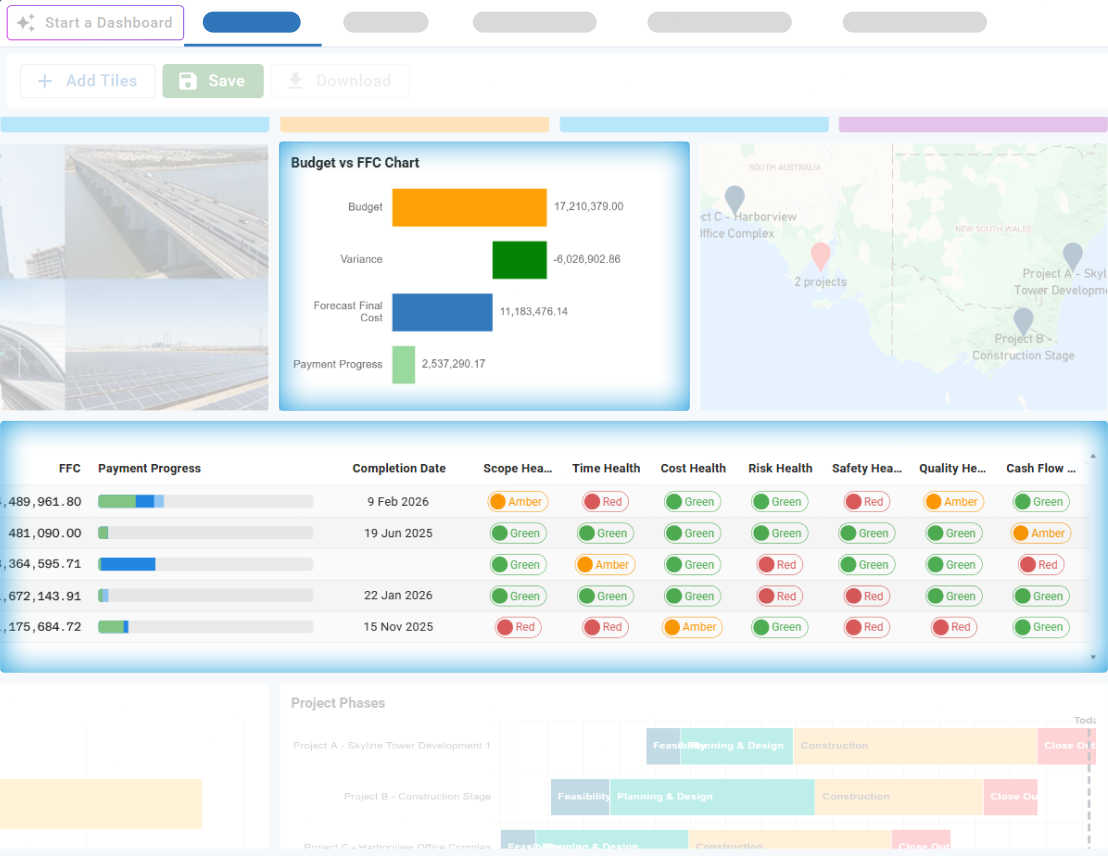Click the orange Budget bar in the chart
The height and width of the screenshot is (856, 1108).
pos(468,207)
